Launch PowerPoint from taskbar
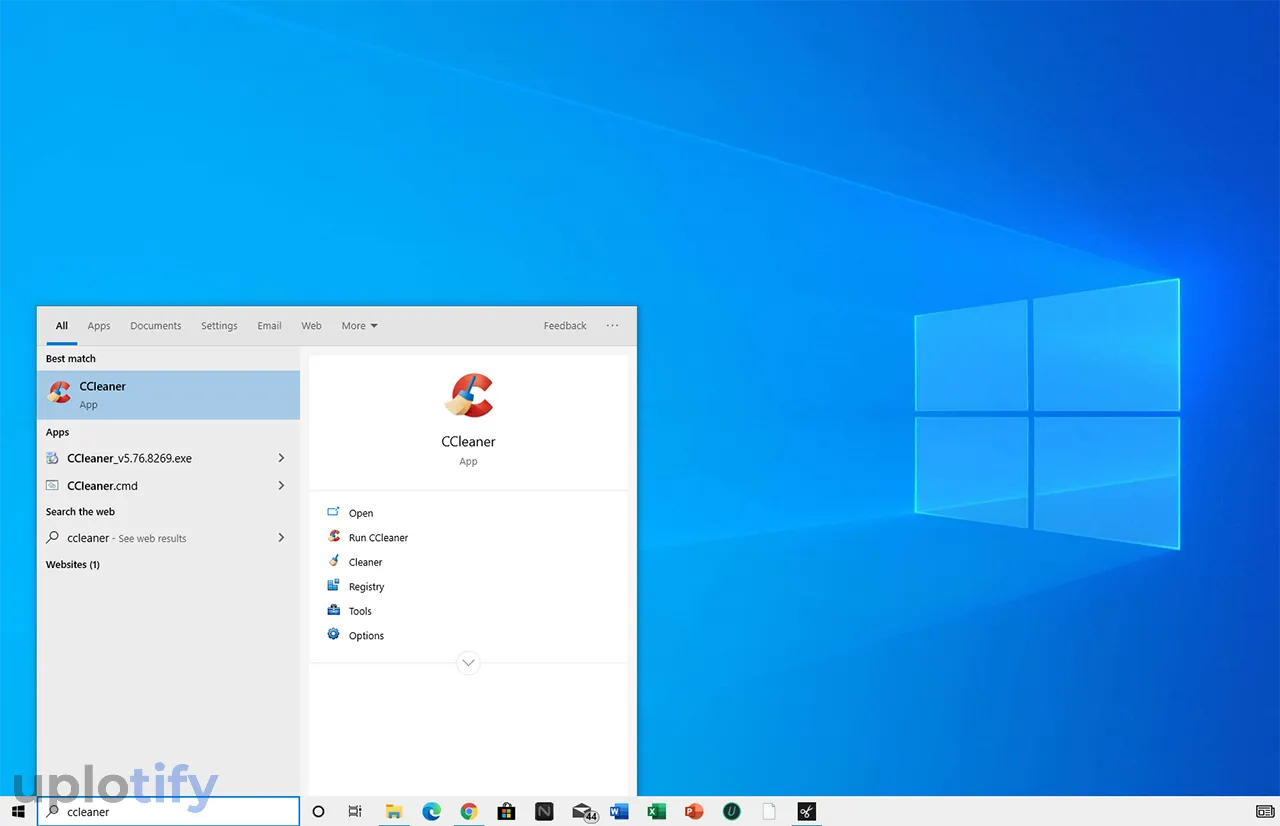 (694, 811)
